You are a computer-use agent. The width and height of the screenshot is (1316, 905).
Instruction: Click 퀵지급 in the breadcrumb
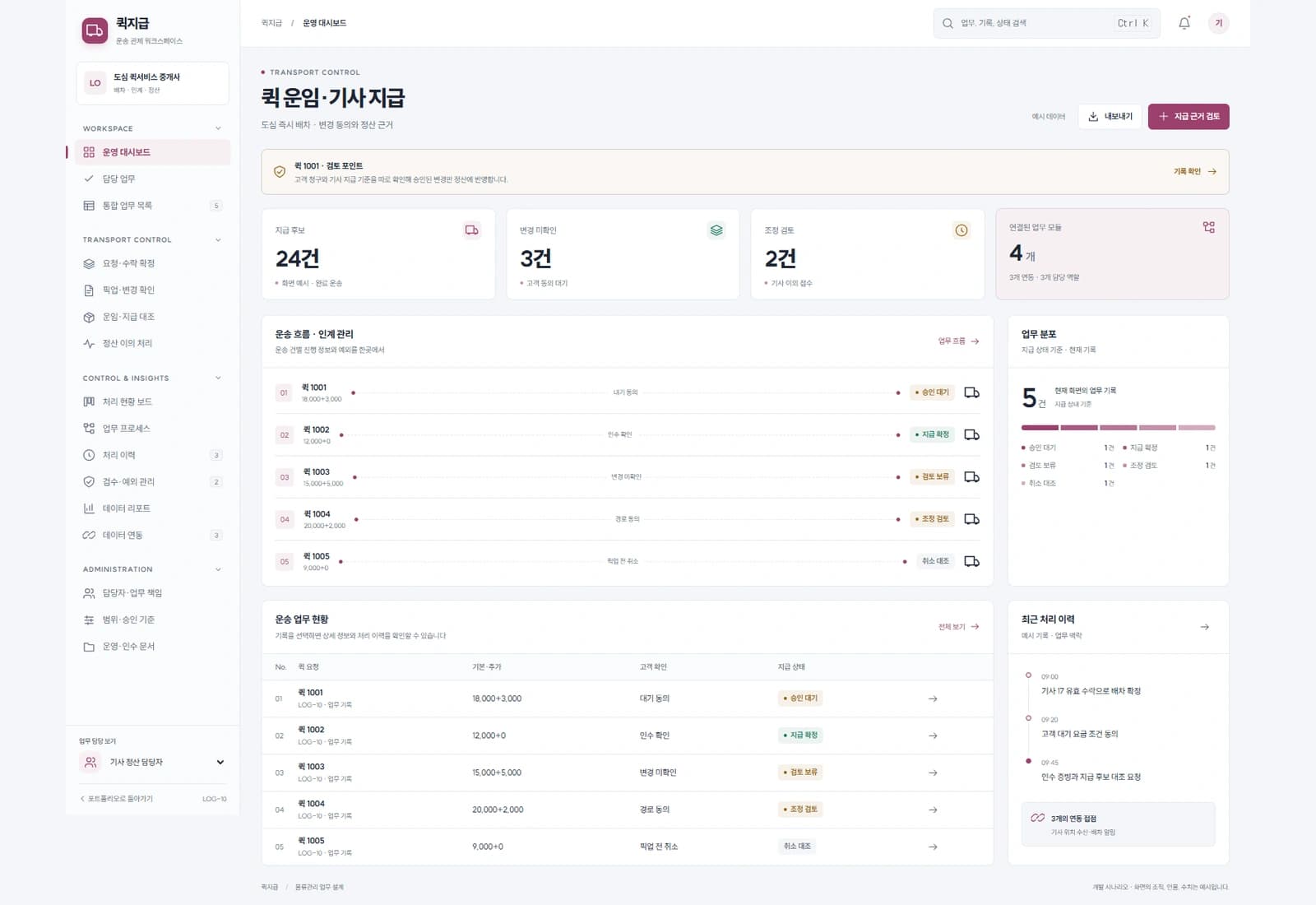(271, 23)
